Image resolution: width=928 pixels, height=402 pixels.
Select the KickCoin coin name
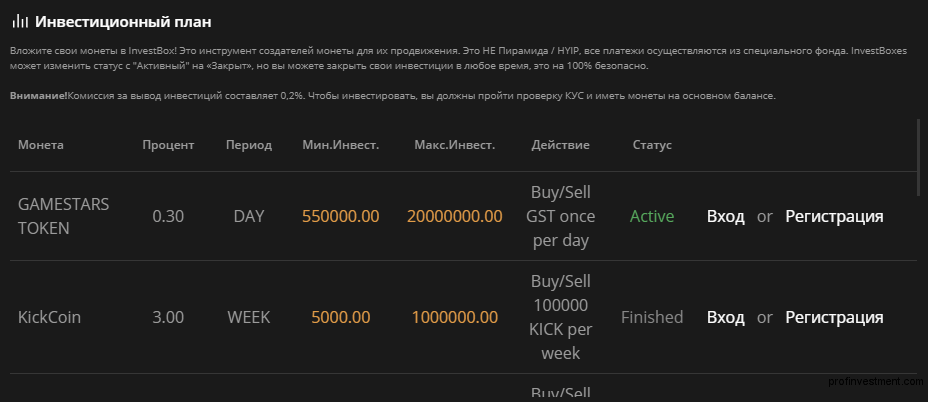click(49, 317)
